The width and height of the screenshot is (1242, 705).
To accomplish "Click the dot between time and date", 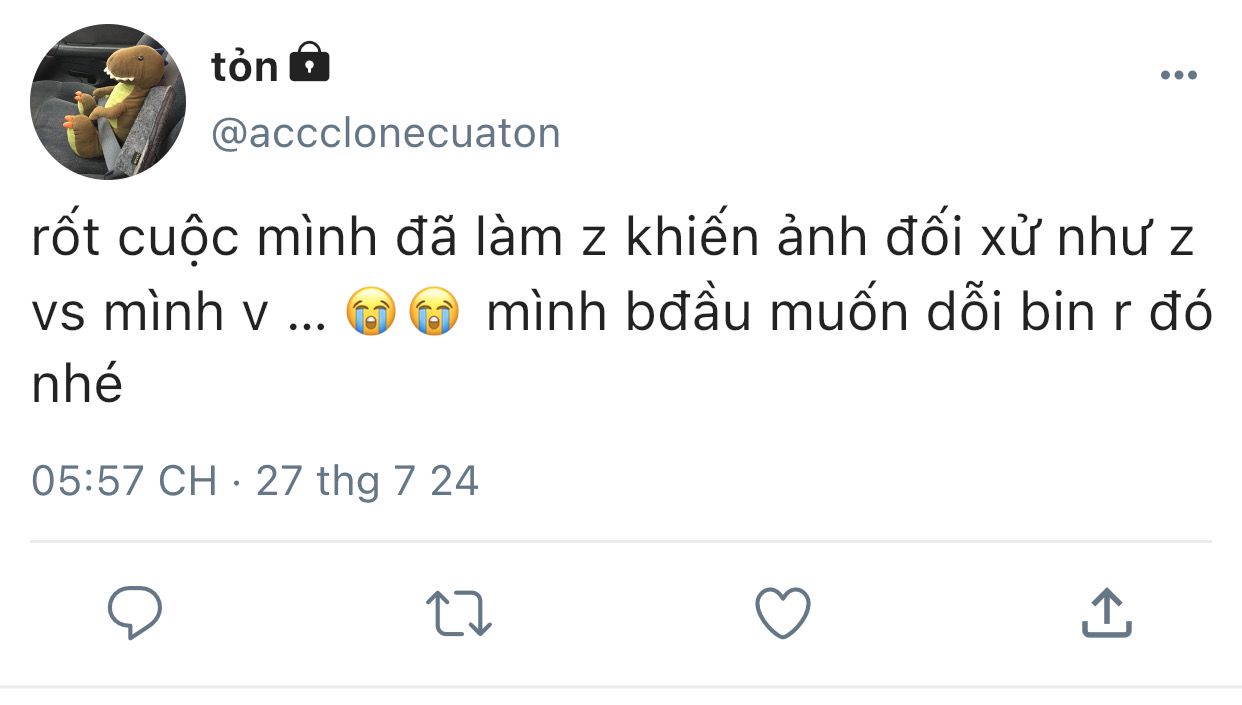I will coord(236,482).
